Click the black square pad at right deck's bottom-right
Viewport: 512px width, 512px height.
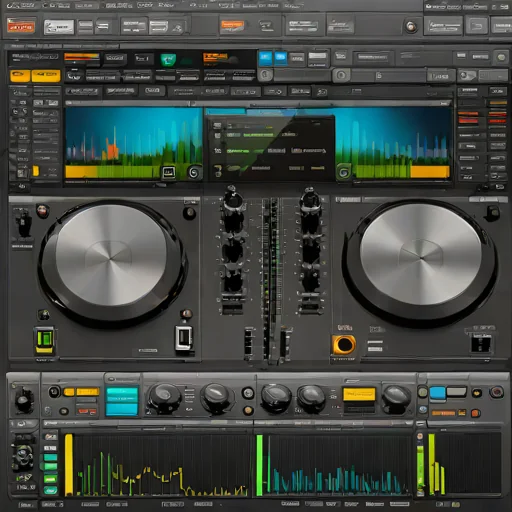[x=481, y=344]
